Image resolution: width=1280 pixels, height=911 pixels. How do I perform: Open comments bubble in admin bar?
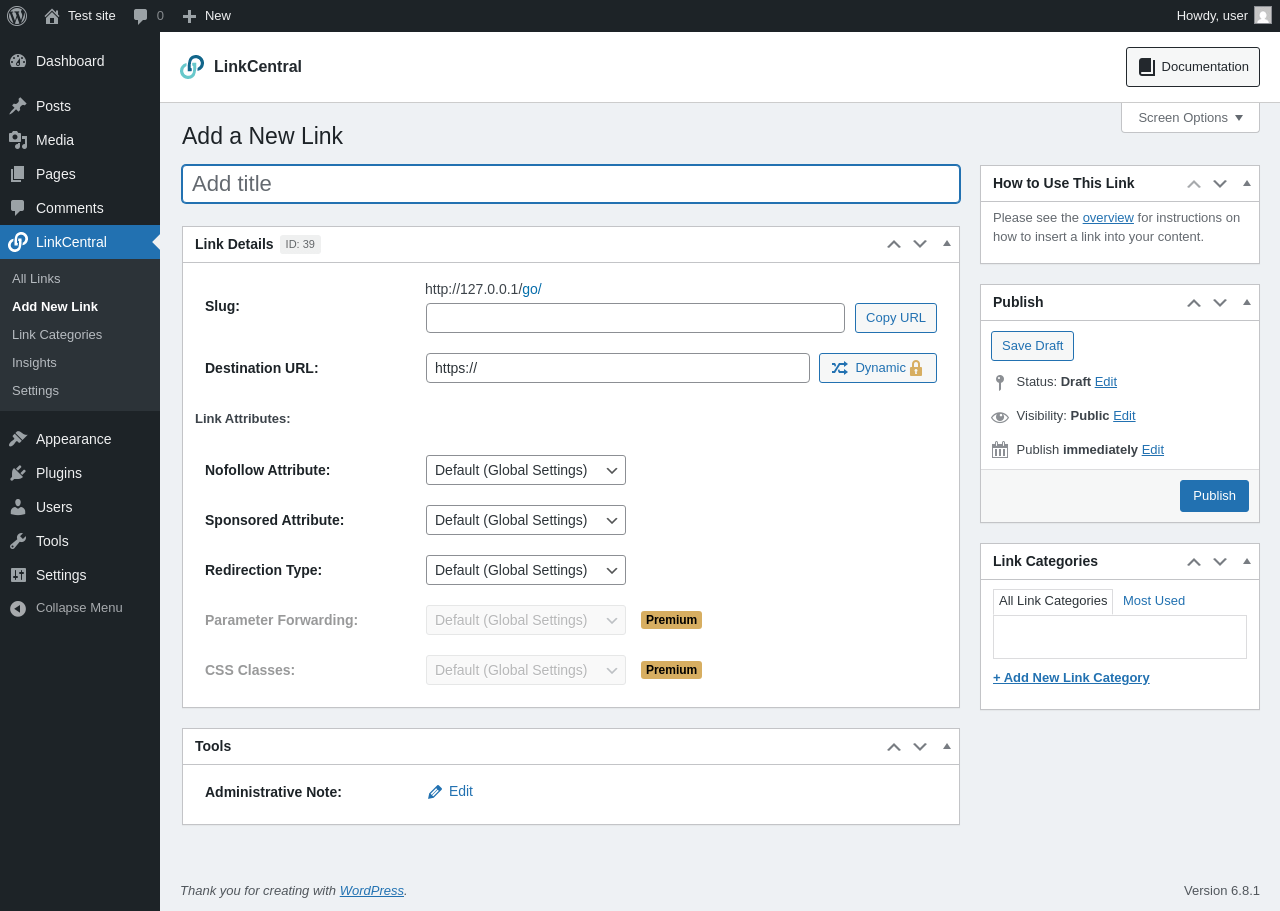(x=148, y=16)
